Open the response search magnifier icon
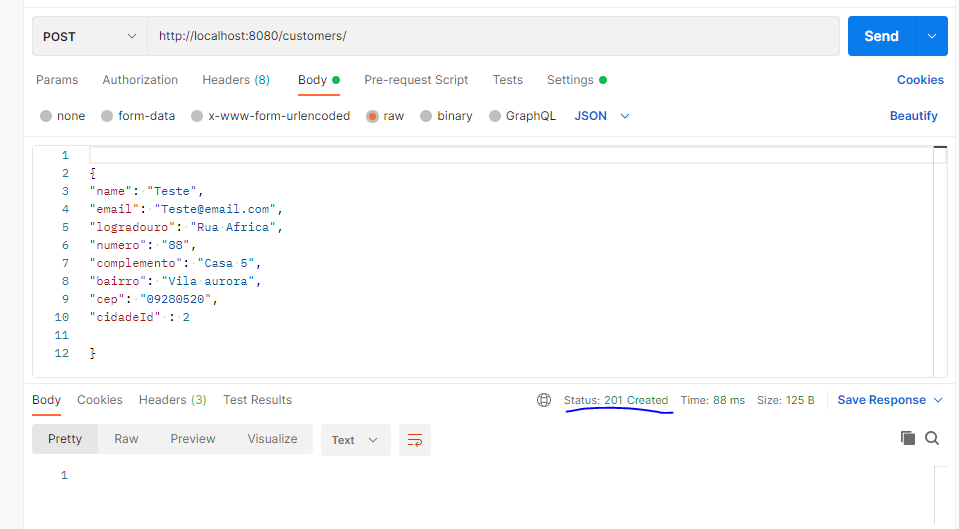Image resolution: width=959 pixels, height=529 pixels. tap(932, 438)
